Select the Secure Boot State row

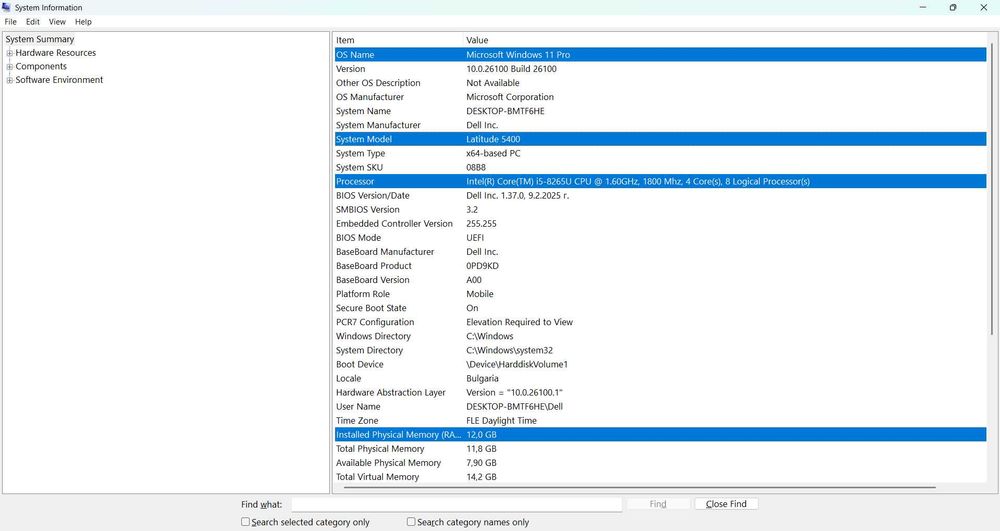[x=661, y=308]
